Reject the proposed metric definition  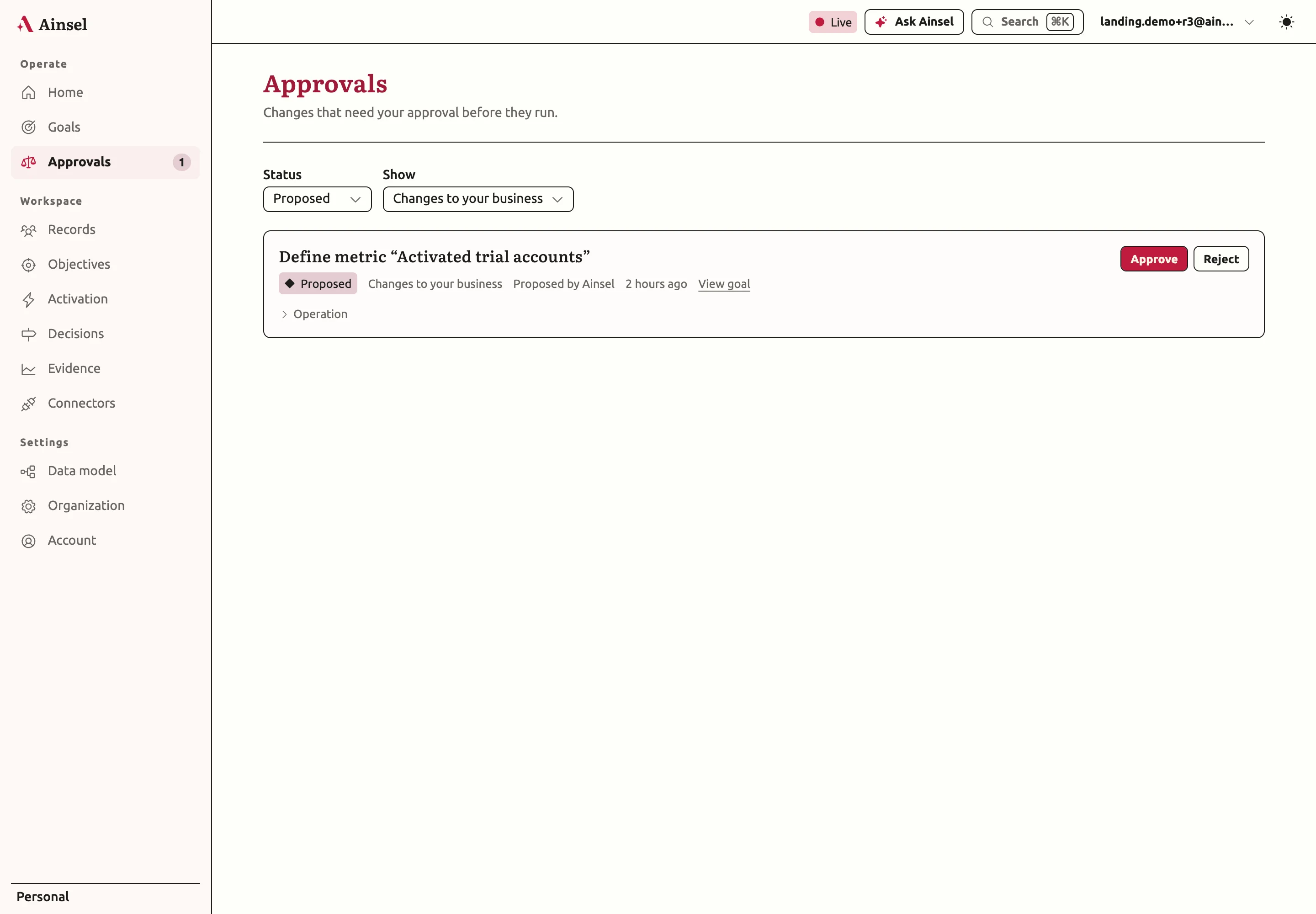tap(1221, 259)
